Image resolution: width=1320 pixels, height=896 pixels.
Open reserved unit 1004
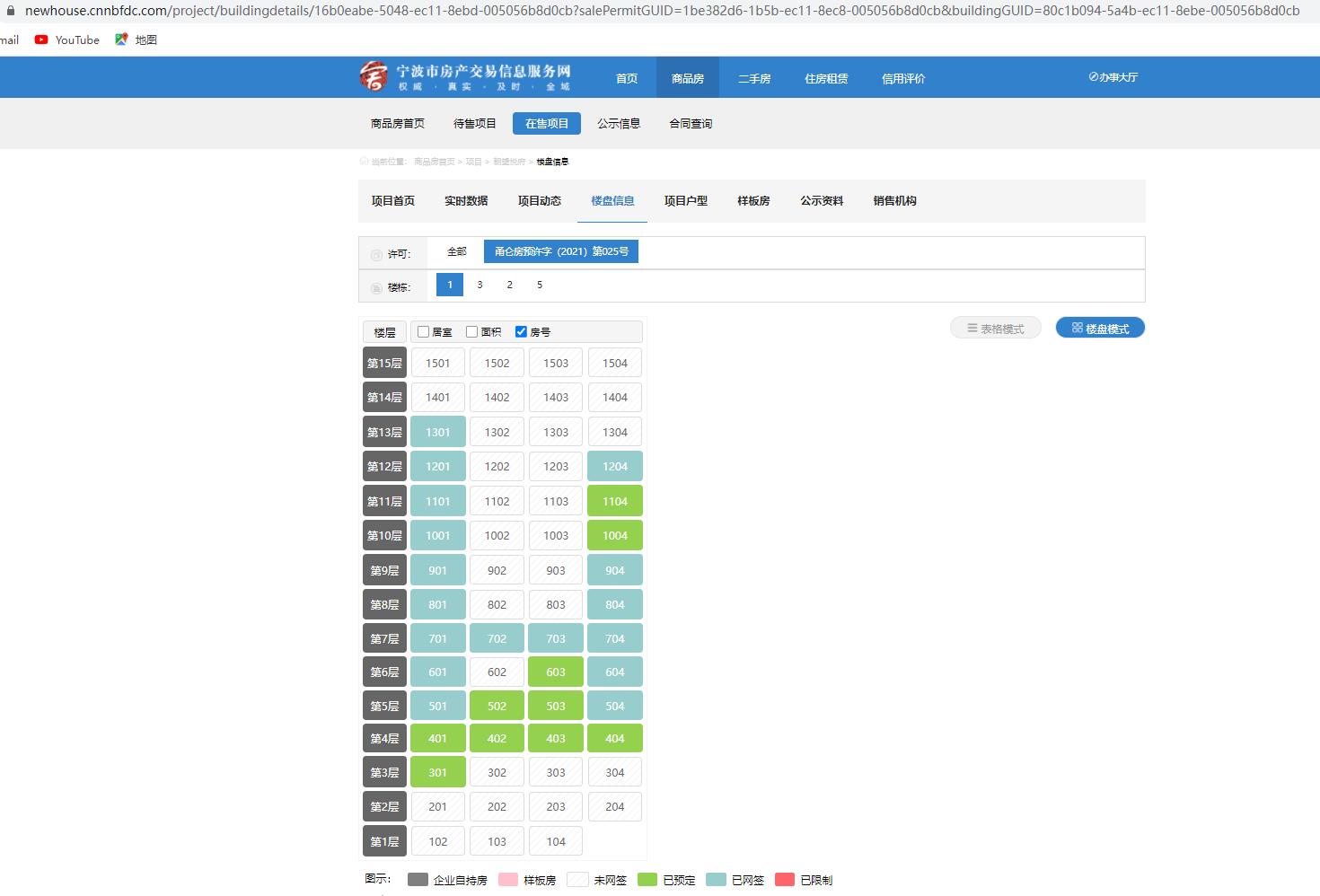point(615,535)
